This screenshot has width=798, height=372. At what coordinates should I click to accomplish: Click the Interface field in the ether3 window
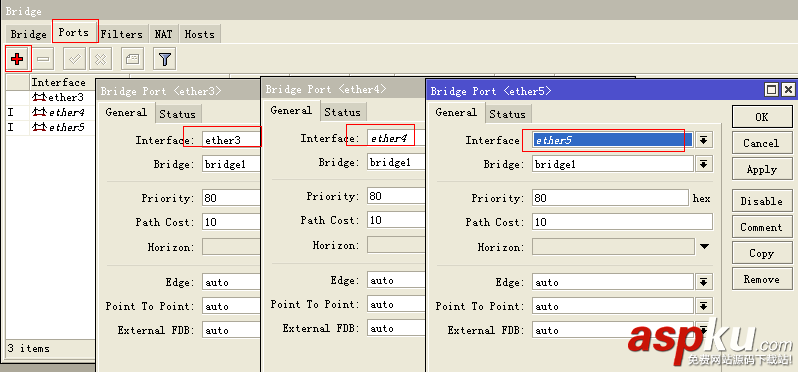(x=231, y=140)
